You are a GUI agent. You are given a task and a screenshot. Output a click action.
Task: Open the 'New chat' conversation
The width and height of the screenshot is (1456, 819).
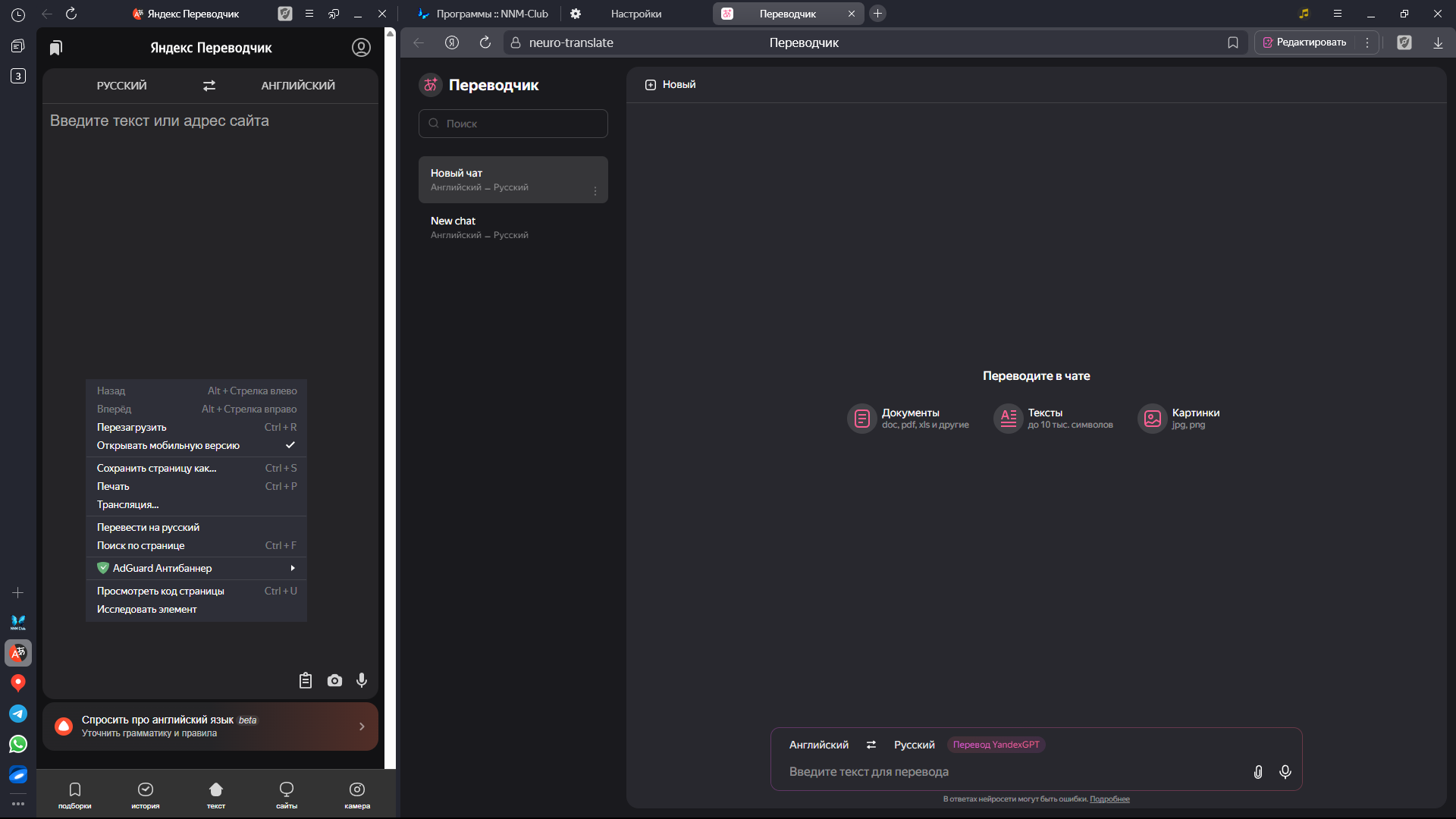click(x=513, y=227)
